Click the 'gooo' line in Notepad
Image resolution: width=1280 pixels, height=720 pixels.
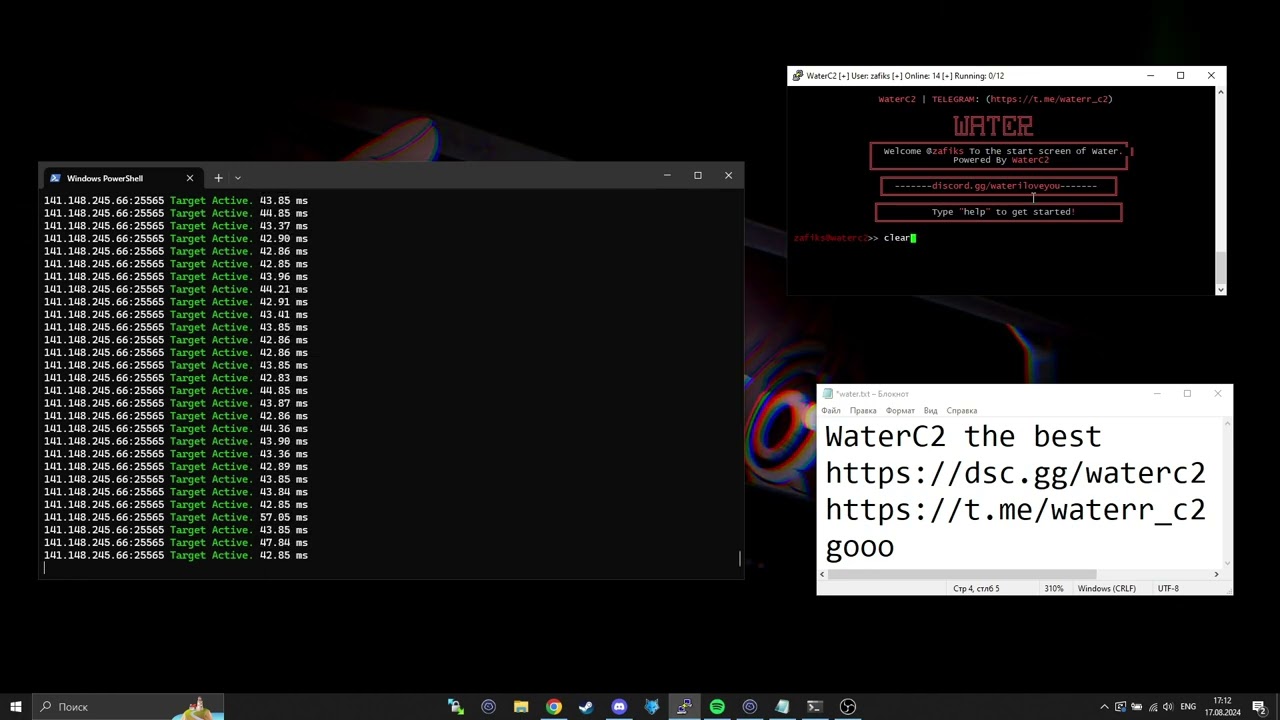(x=859, y=547)
